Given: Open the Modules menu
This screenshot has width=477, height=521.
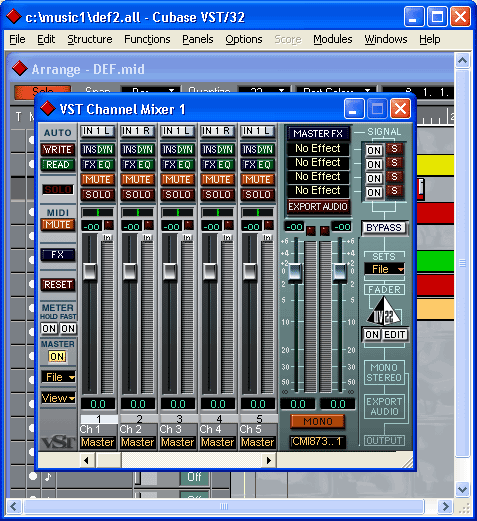Looking at the screenshot, I should 333,39.
